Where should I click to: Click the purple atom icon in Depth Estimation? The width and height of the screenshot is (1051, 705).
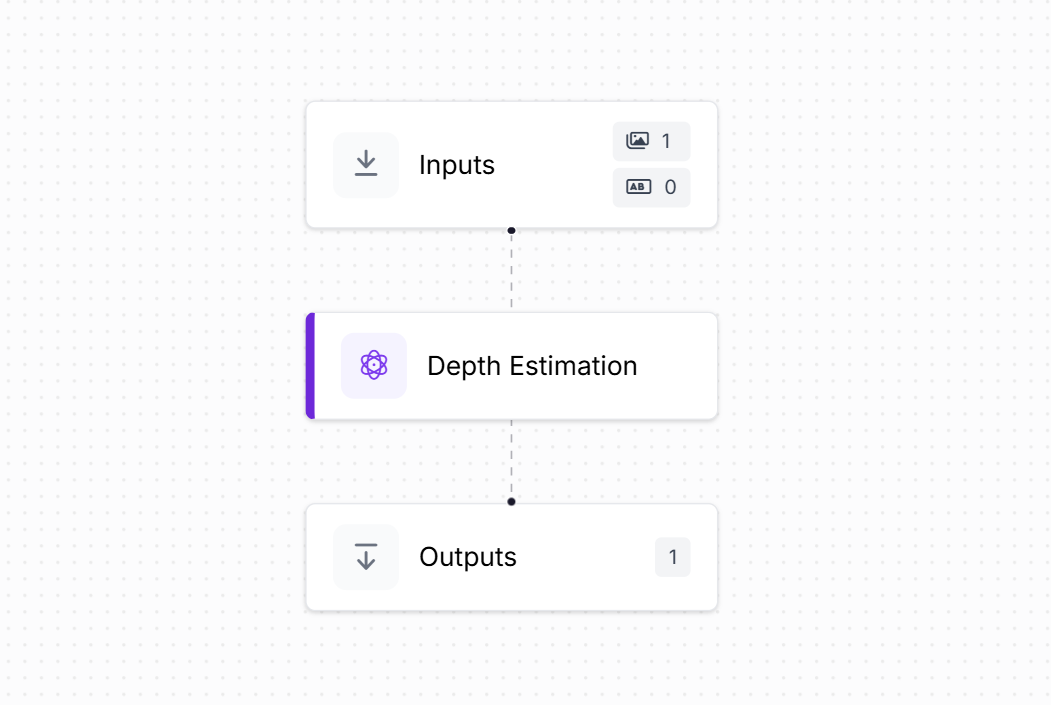point(374,366)
